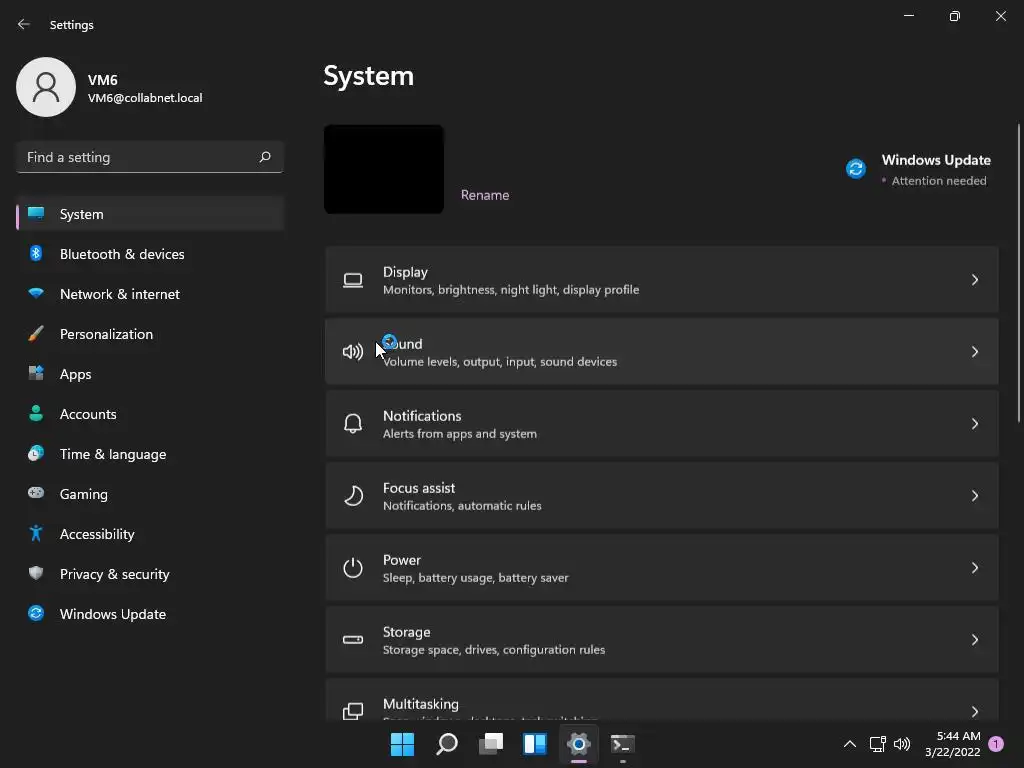
Task: Open Privacy & security settings
Action: (150, 573)
